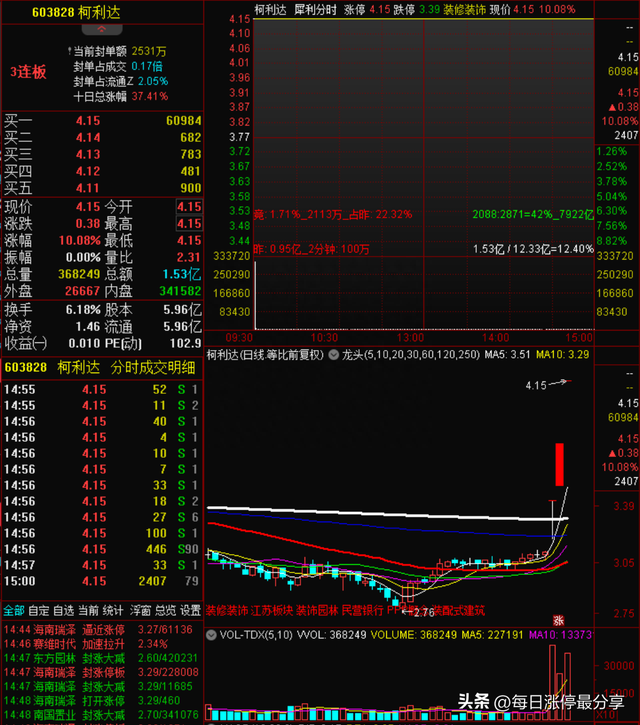Switch to the 自定 tab
Image resolution: width=640 pixels, height=725 pixels.
click(38, 610)
